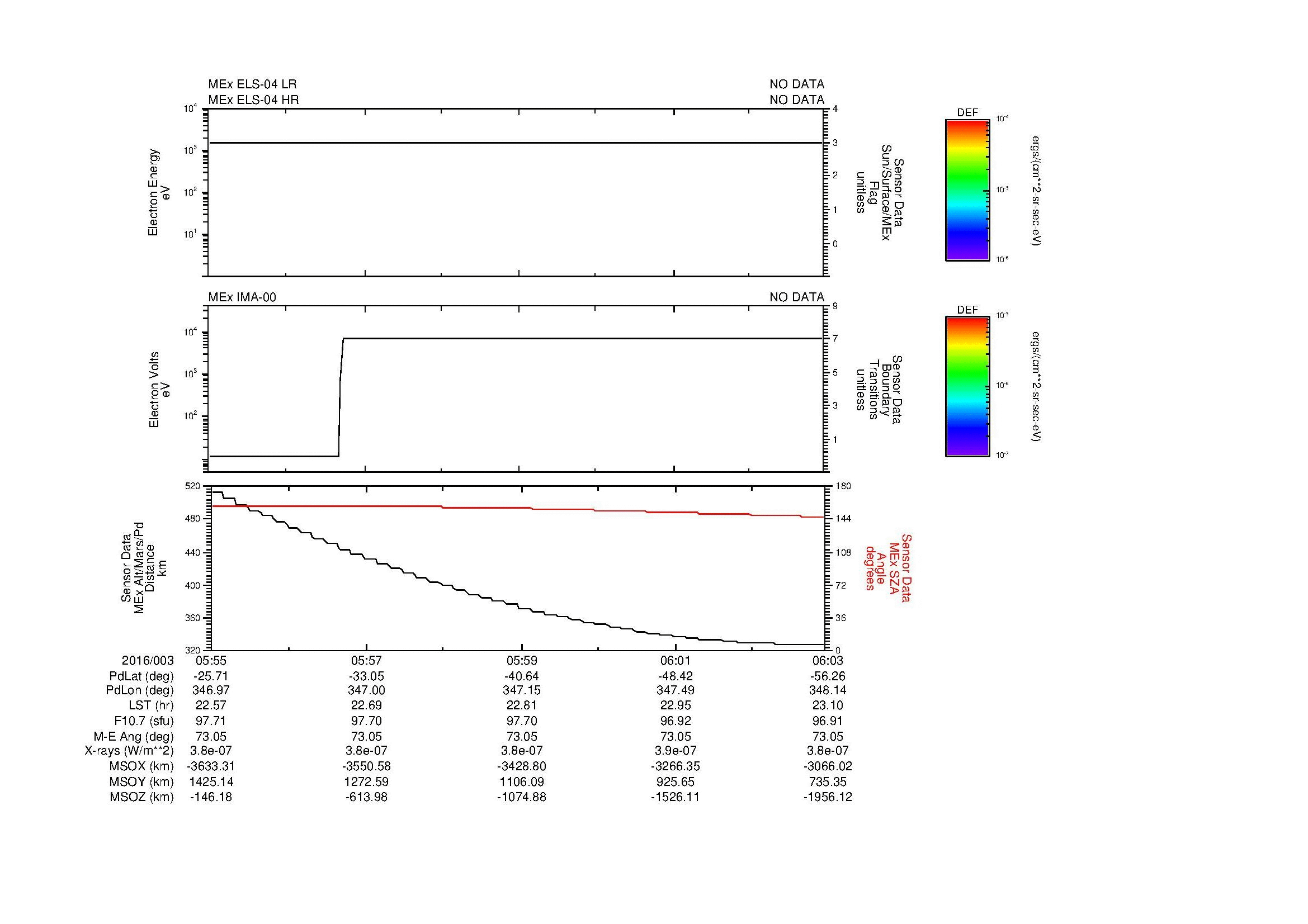Click the 180 tick on SZA axis
The image size is (1308, 924).
point(843,486)
